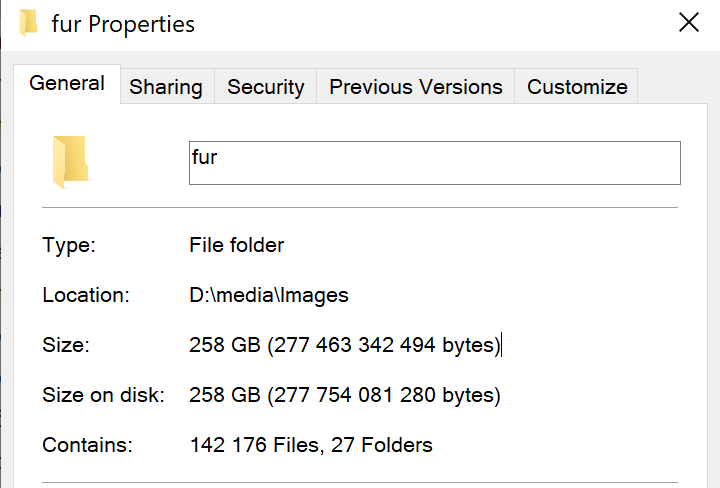Close the fur Properties dialog
This screenshot has width=720, height=488.
coord(688,23)
